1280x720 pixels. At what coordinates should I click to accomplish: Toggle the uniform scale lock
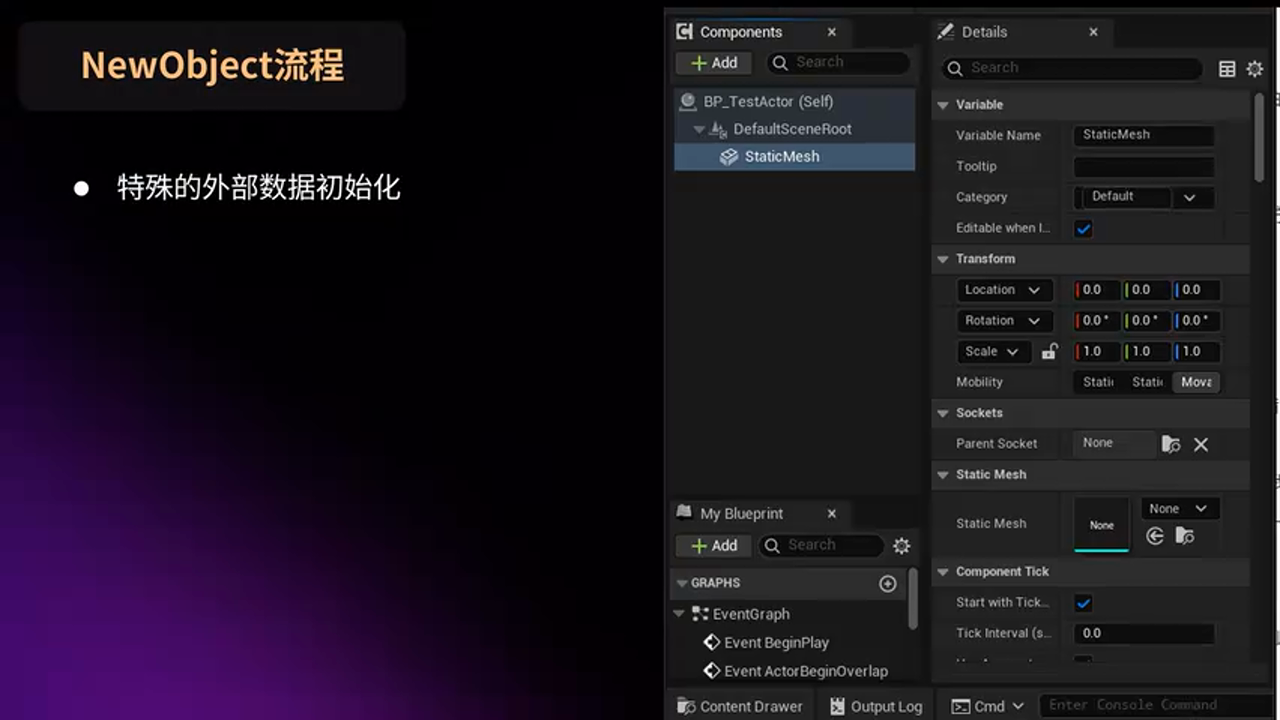1048,351
